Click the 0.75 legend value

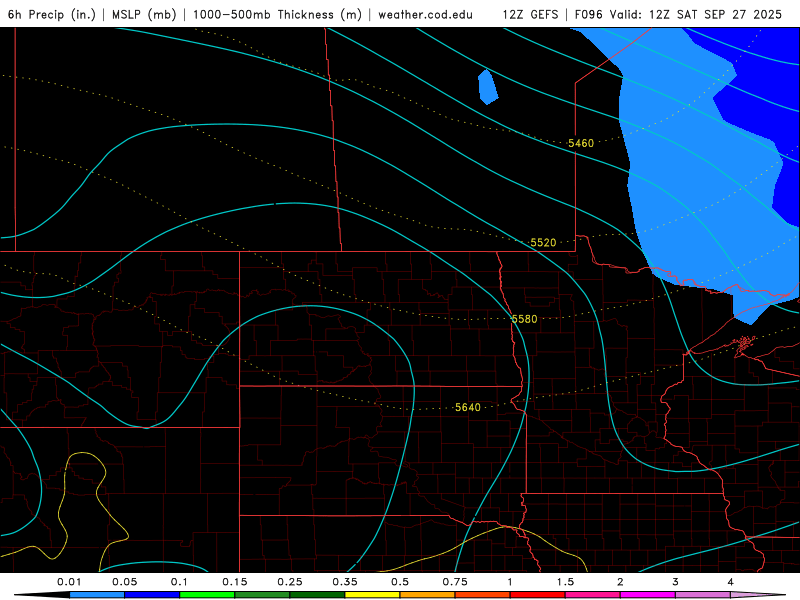click(455, 582)
